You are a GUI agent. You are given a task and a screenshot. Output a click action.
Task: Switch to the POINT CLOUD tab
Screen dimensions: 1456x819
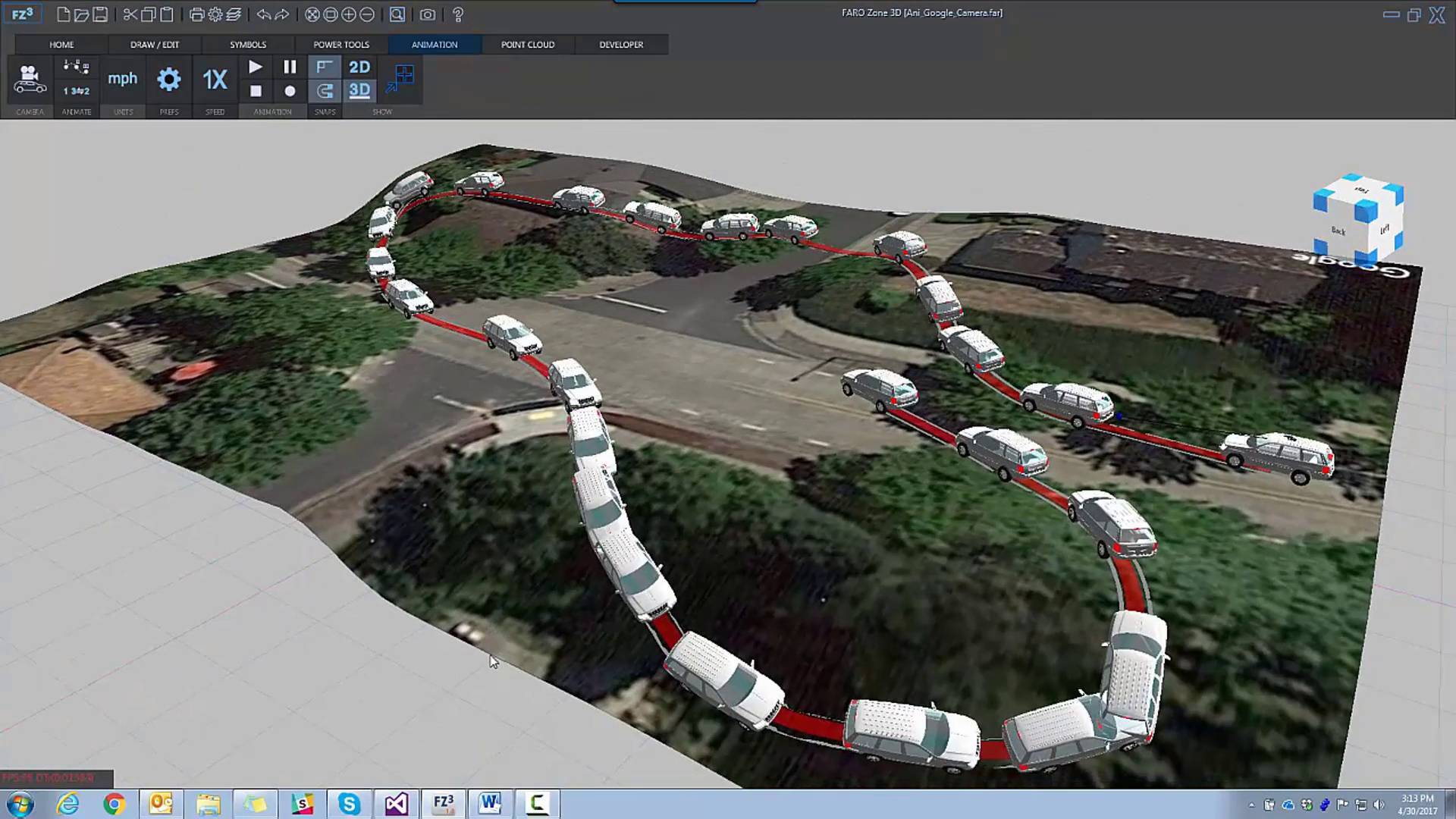(527, 45)
